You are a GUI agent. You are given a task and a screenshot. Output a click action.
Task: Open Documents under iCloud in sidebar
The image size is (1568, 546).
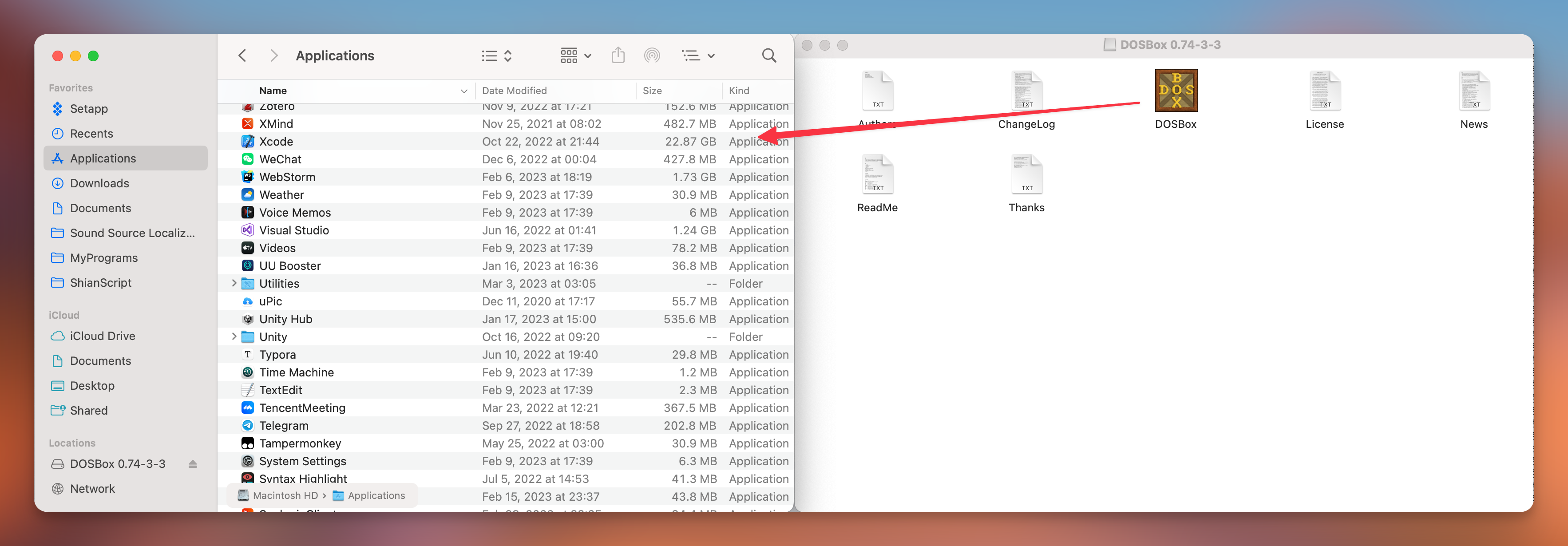(125, 361)
